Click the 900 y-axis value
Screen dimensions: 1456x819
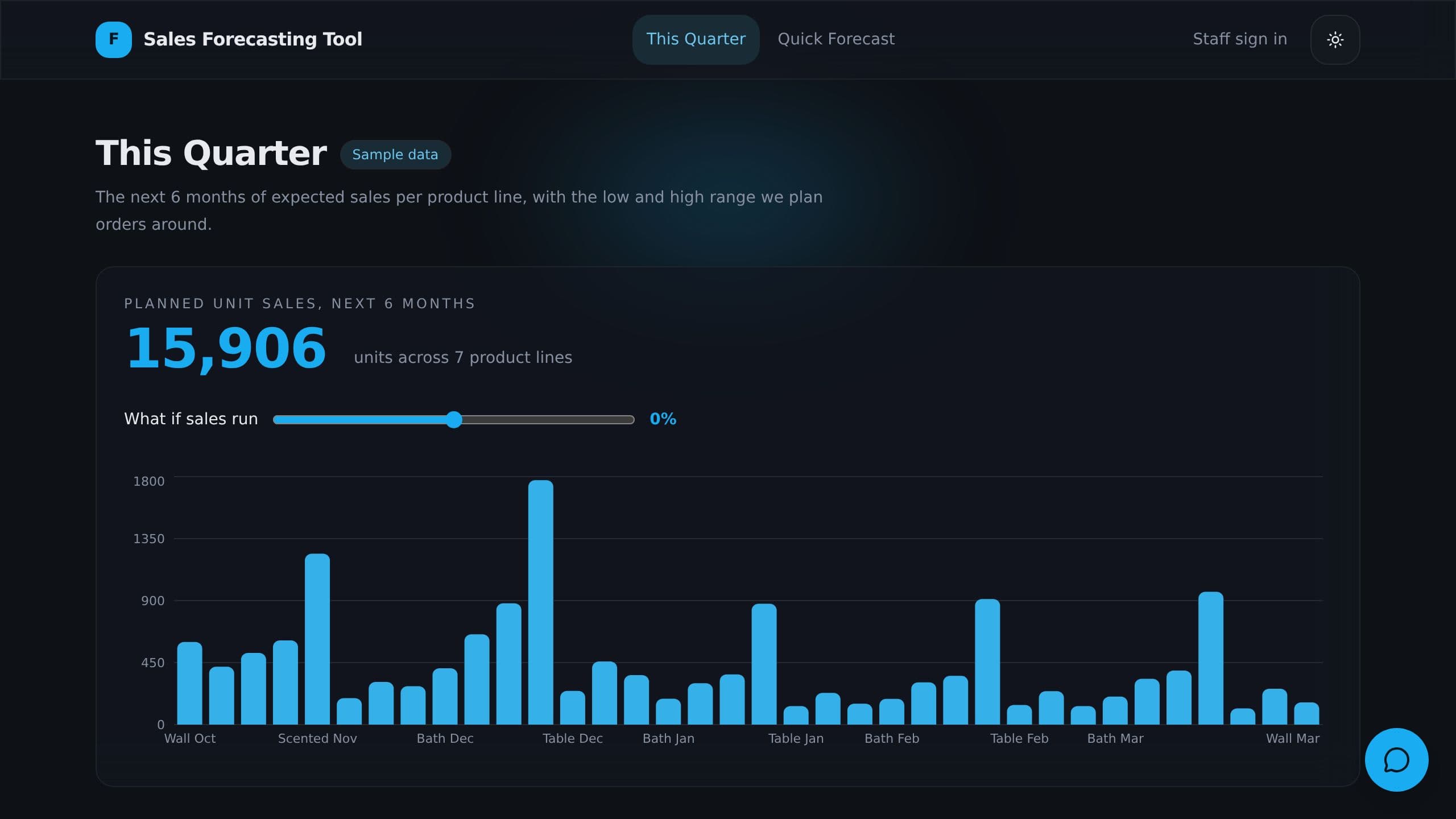[152, 601]
